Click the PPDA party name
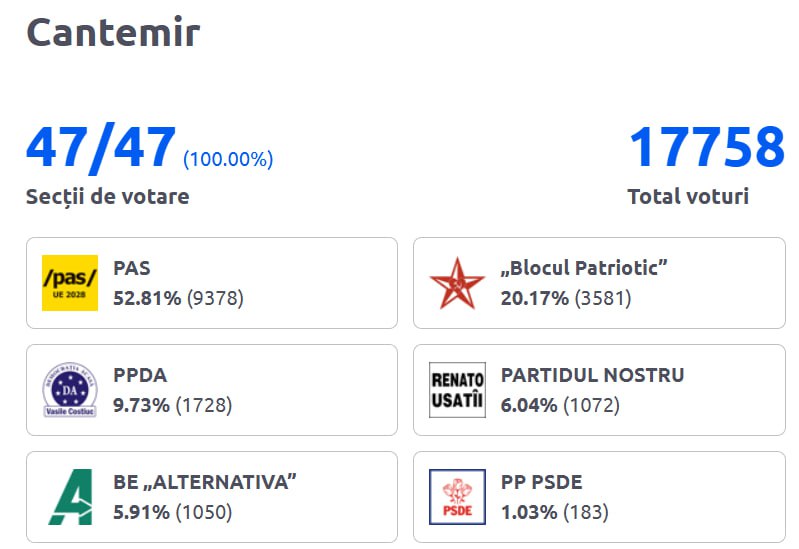Image resolution: width=799 pixels, height=549 pixels. tap(140, 375)
